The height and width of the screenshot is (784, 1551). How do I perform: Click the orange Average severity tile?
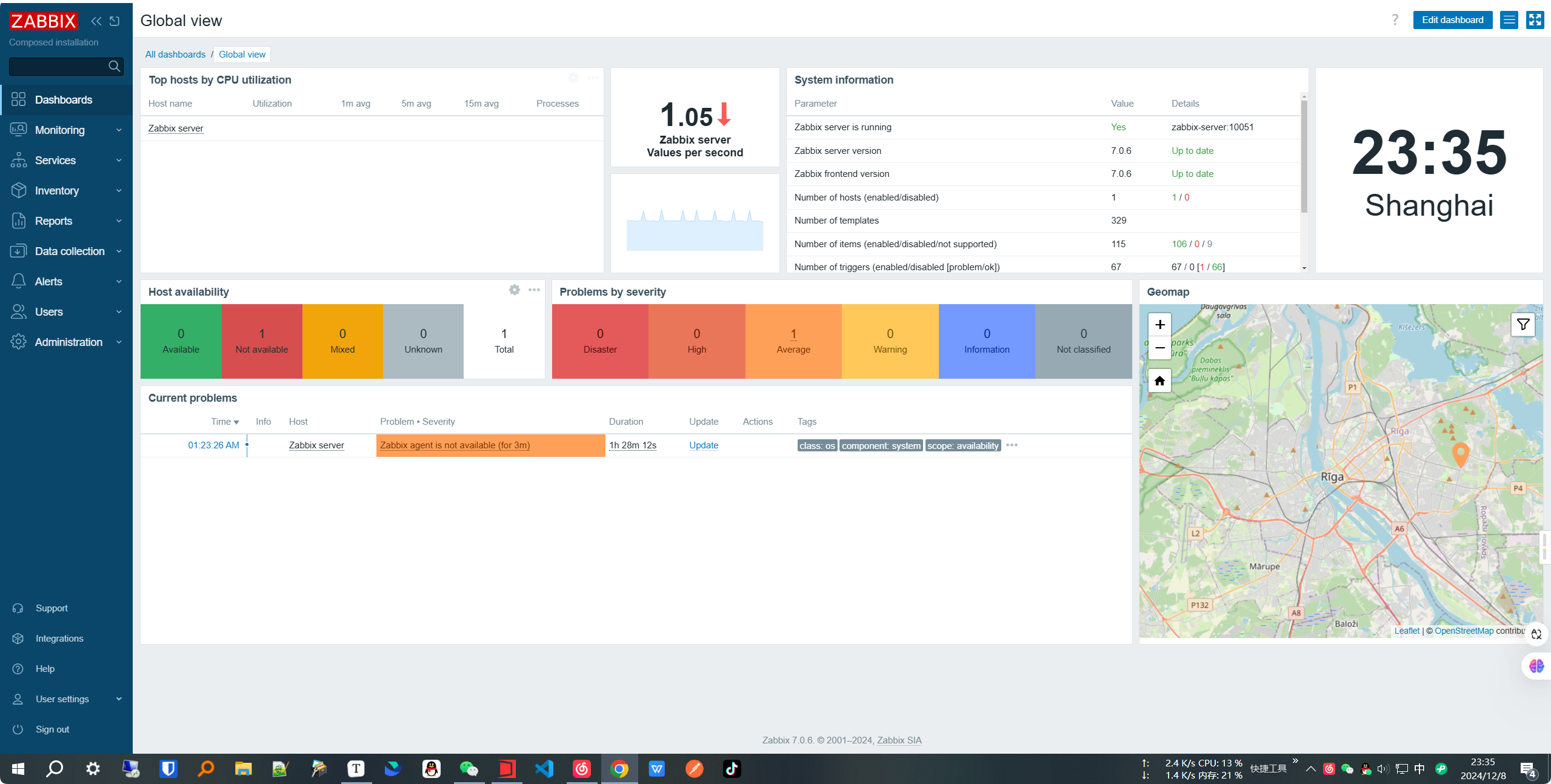coord(793,342)
